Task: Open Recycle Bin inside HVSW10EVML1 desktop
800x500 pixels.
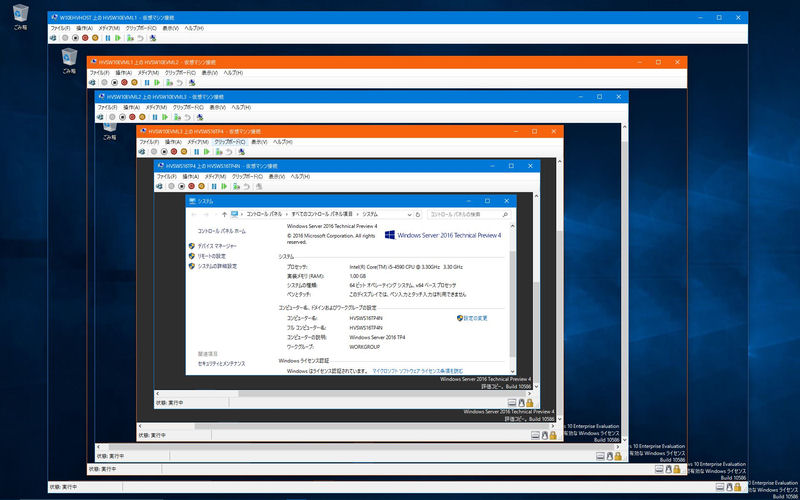Action: pos(69,61)
